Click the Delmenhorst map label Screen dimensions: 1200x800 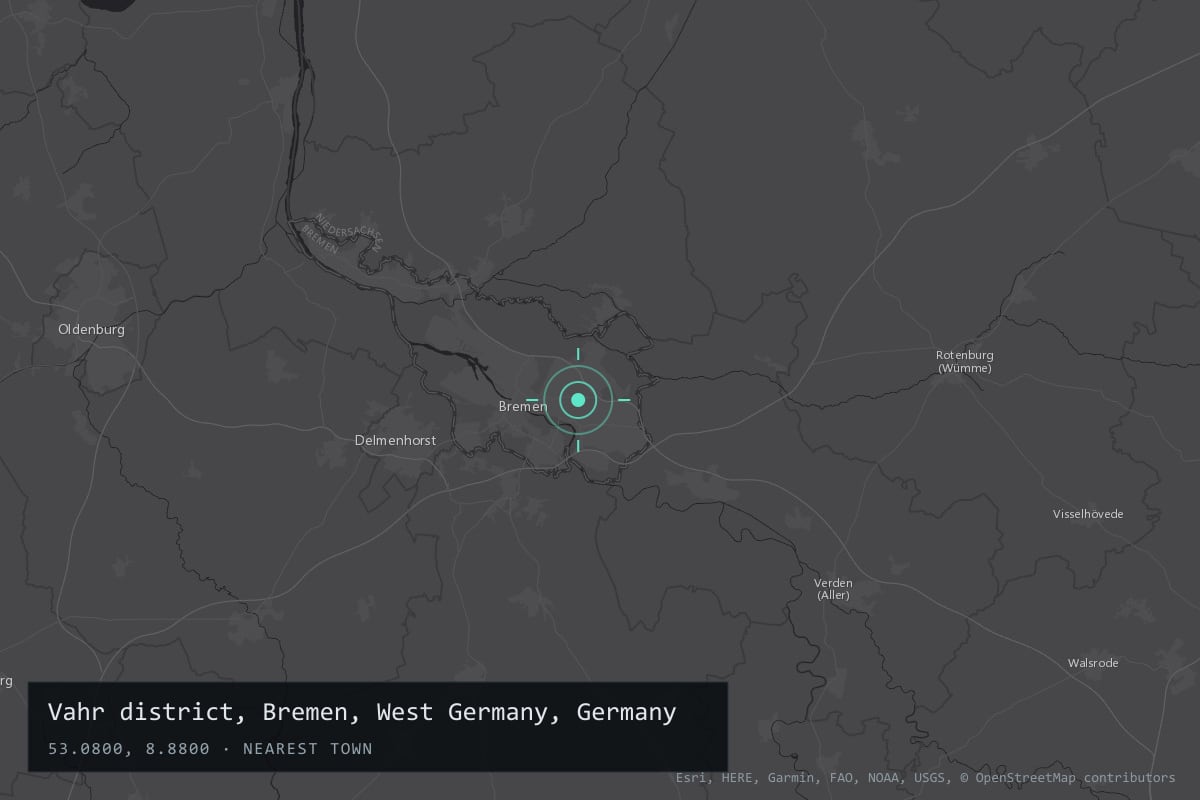(396, 440)
